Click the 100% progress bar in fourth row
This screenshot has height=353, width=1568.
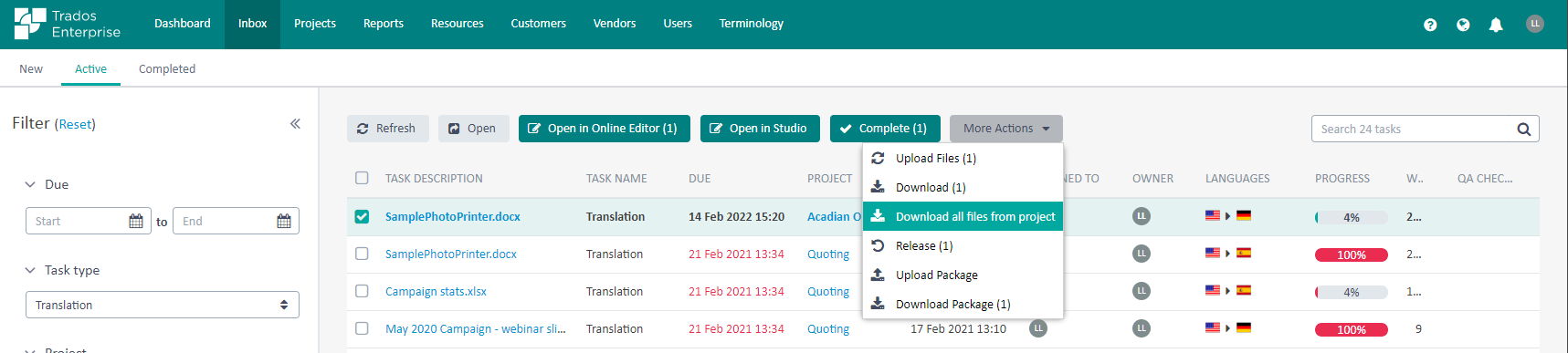tap(1352, 329)
